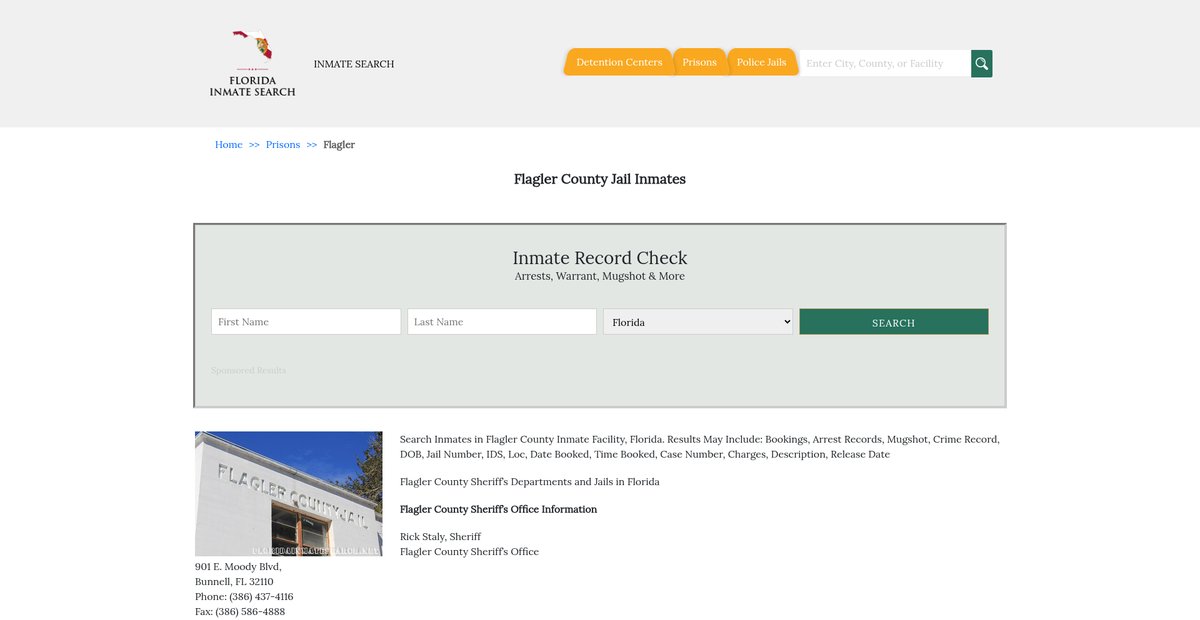Open the Prisons tab
The height and width of the screenshot is (620, 1200).
tap(699, 62)
